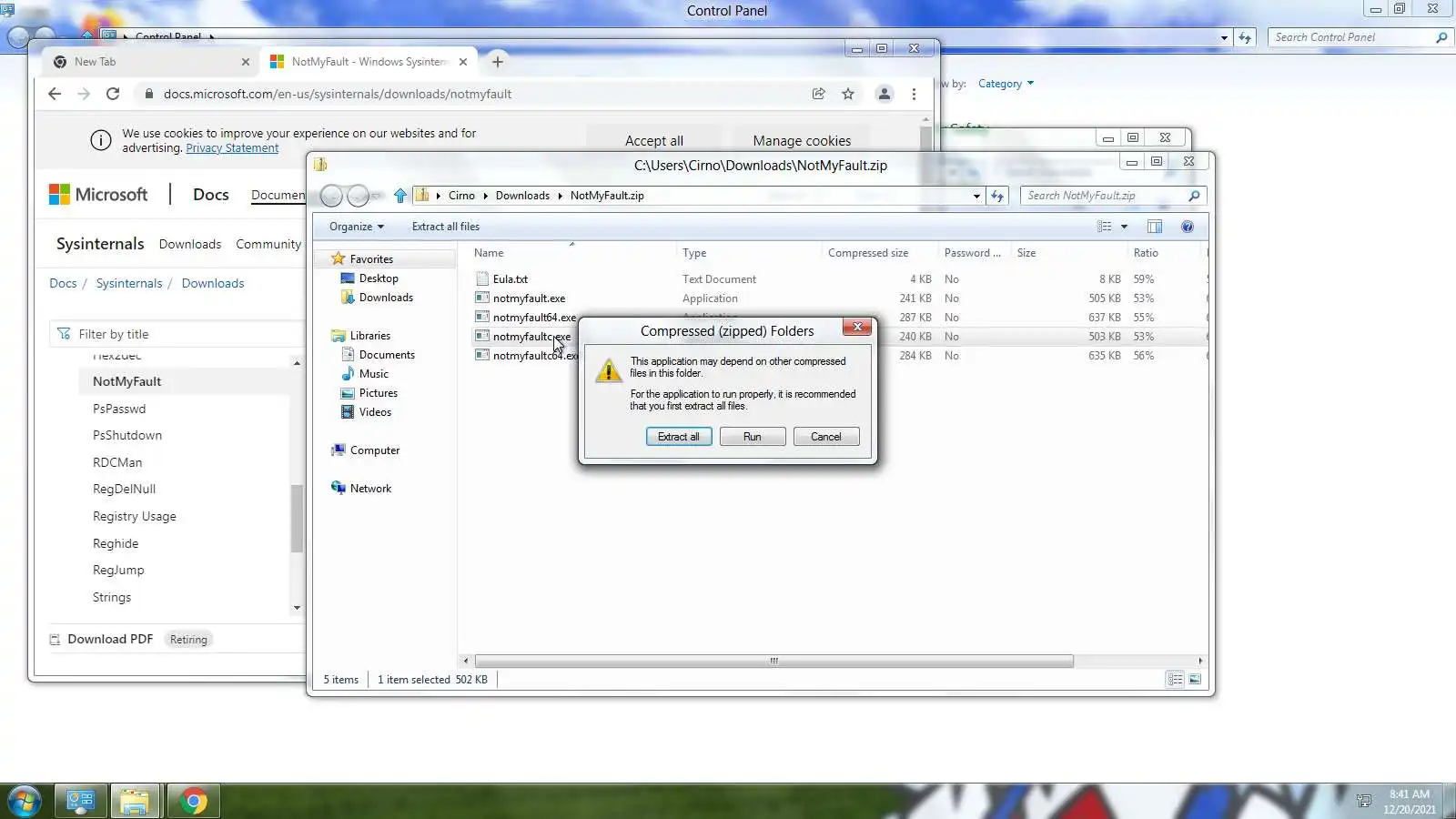Open a new Chrome tab with plus button

497,62
